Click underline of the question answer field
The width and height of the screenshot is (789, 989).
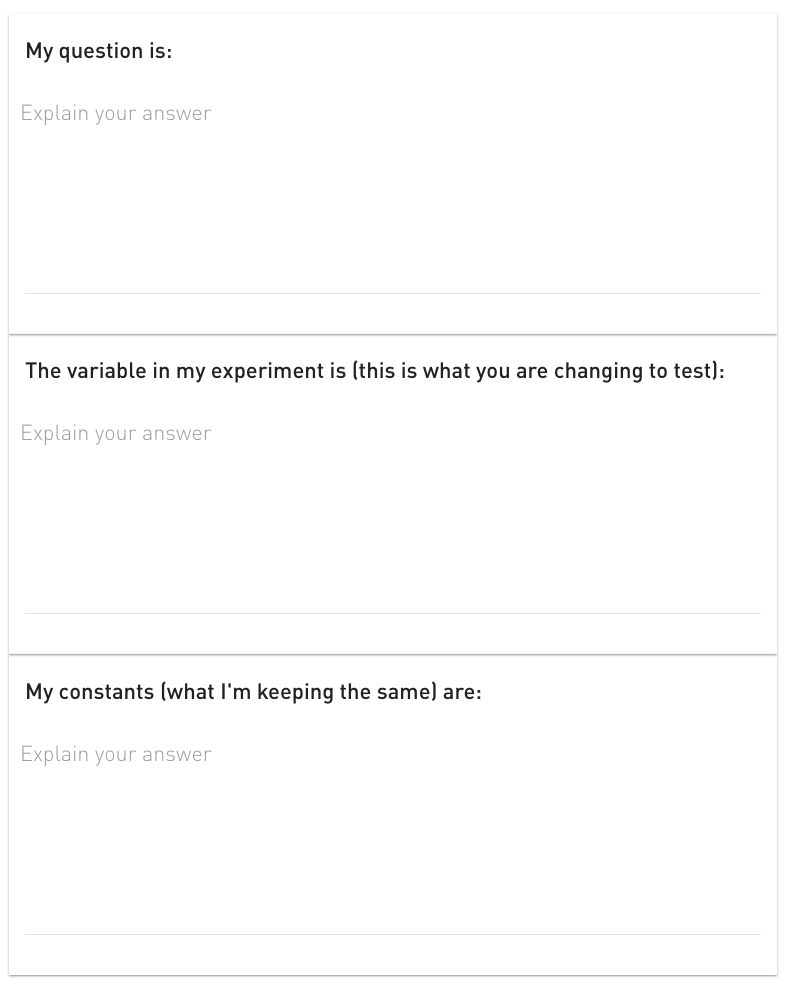tap(392, 293)
